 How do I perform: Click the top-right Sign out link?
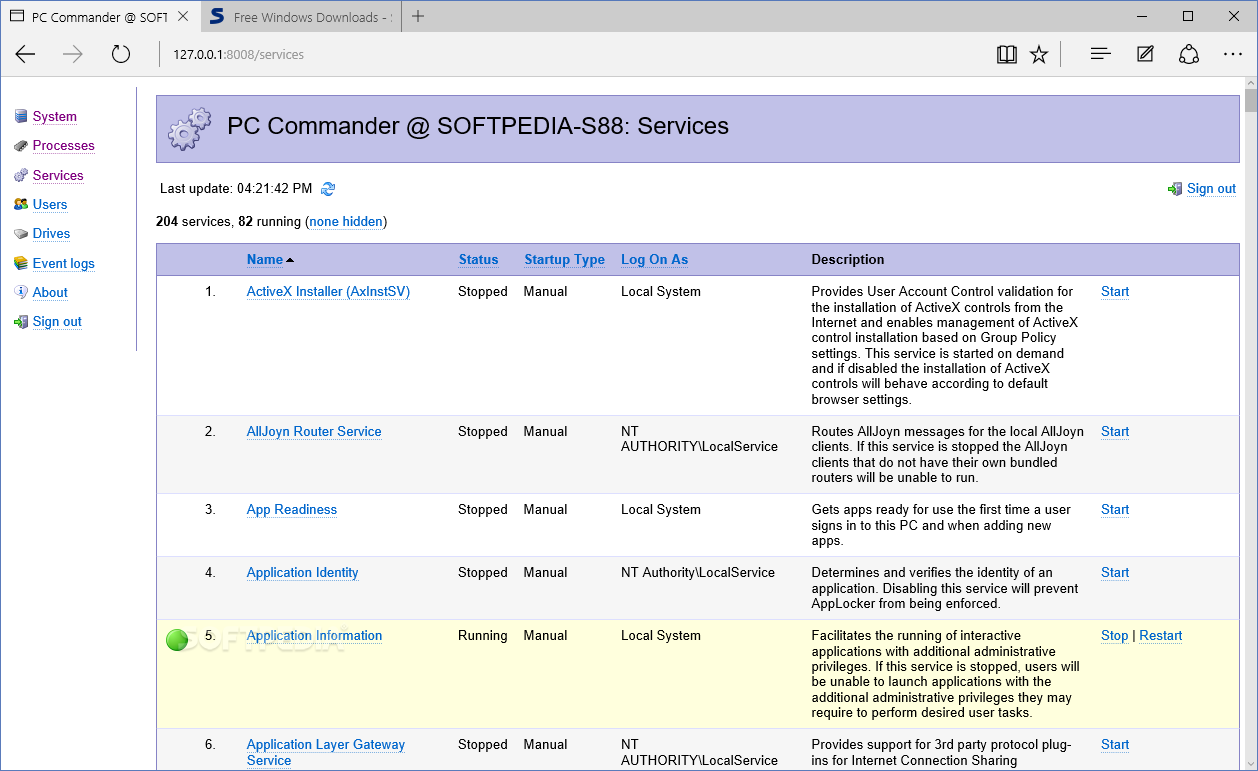[1211, 189]
